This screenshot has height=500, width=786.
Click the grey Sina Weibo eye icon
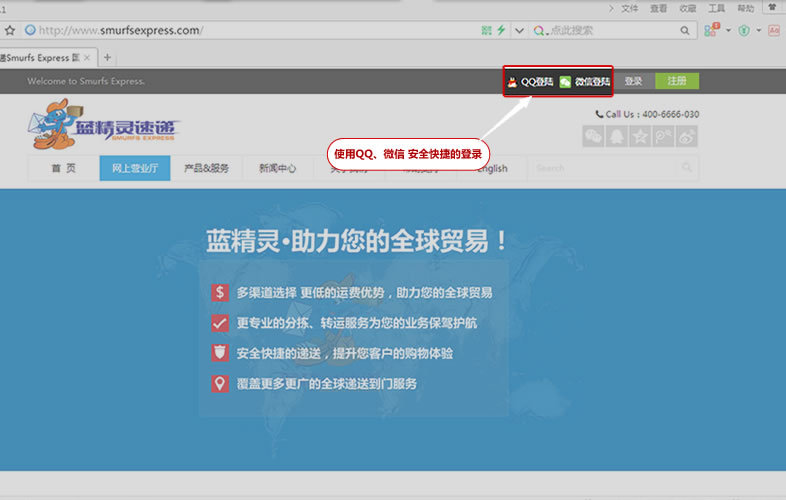tap(686, 136)
